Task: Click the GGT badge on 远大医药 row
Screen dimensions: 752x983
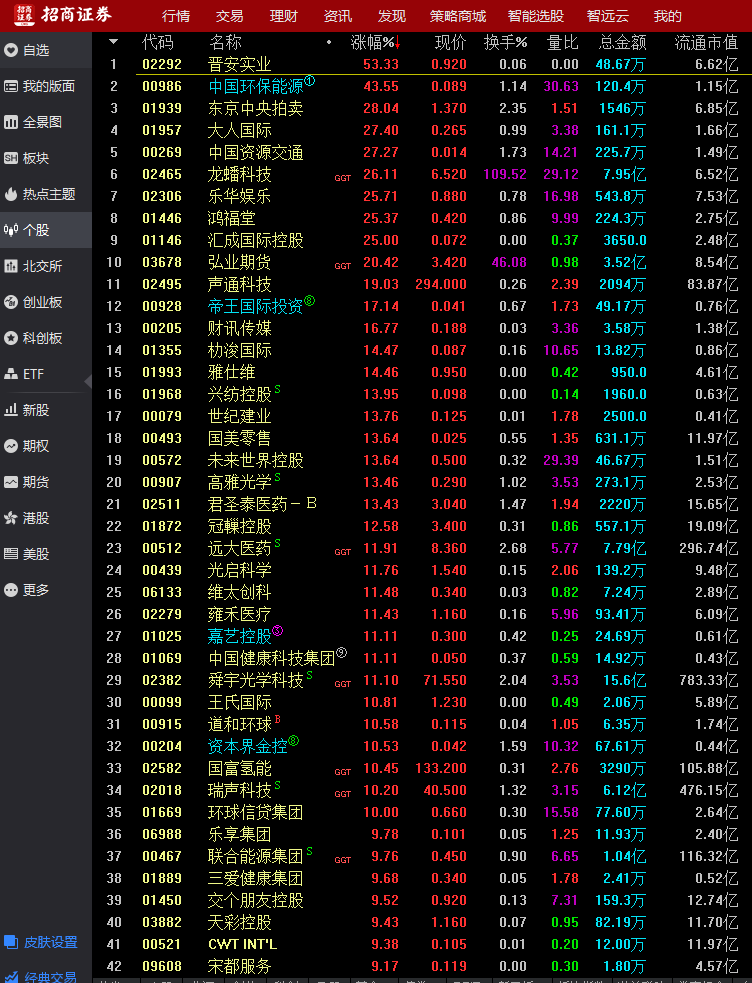Action: [343, 552]
